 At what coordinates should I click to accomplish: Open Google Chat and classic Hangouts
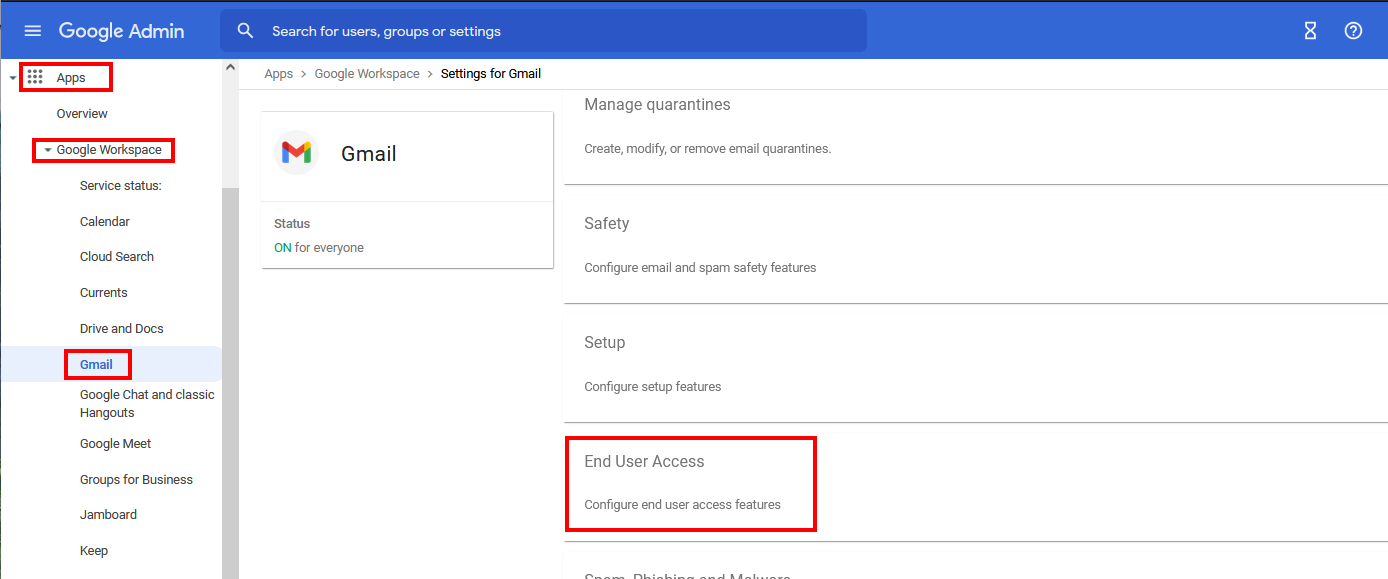(147, 404)
